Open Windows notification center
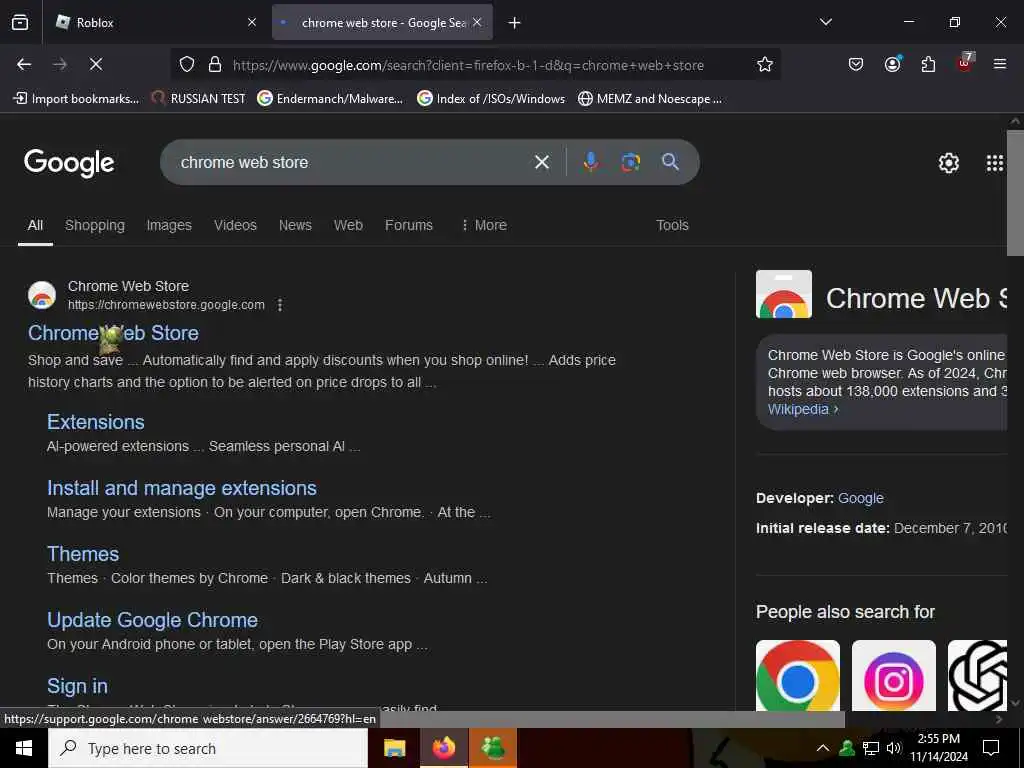 pyautogui.click(x=991, y=748)
